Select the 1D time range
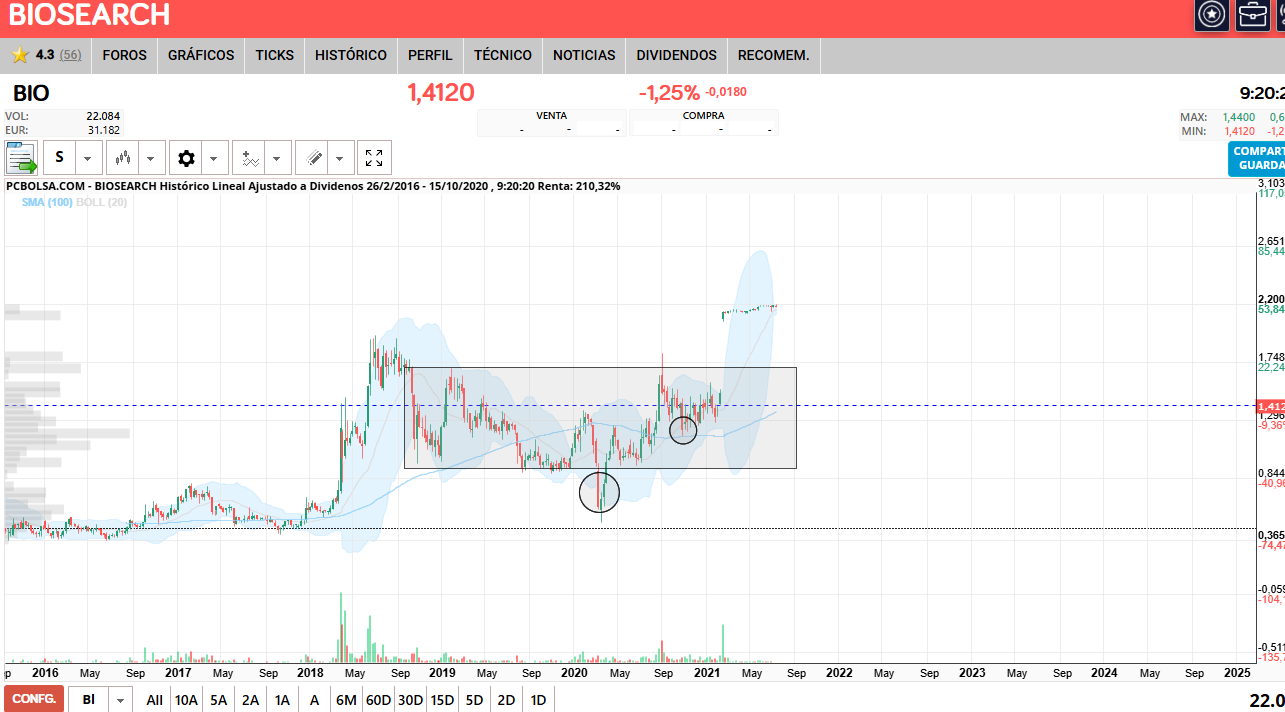This screenshot has height=712, width=1285. (538, 700)
